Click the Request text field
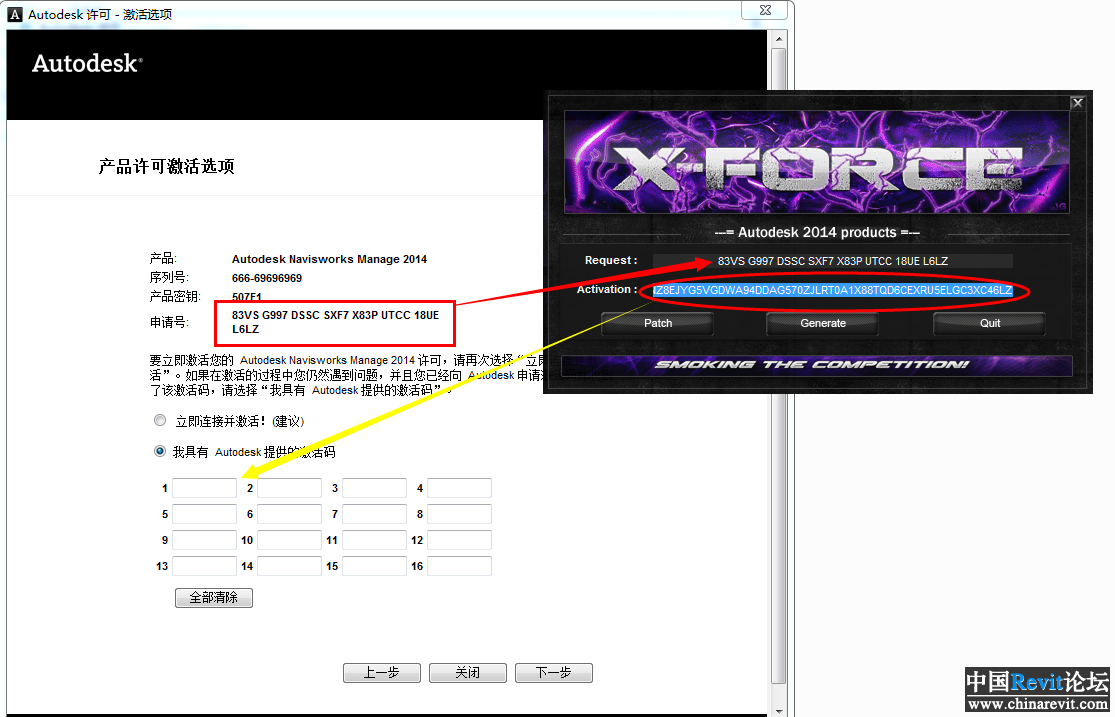1115x717 pixels. [x=832, y=261]
